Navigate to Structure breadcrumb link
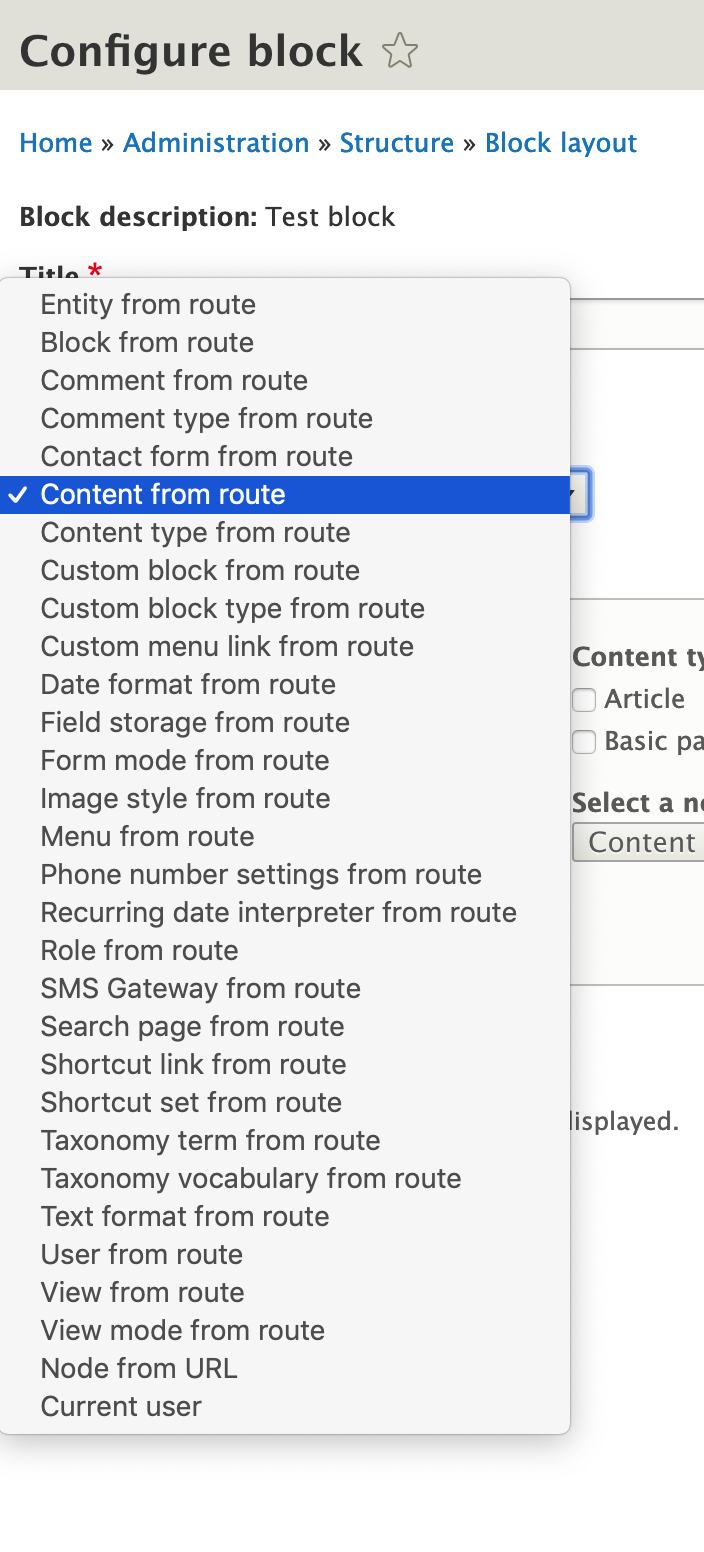This screenshot has width=704, height=1552. click(397, 143)
